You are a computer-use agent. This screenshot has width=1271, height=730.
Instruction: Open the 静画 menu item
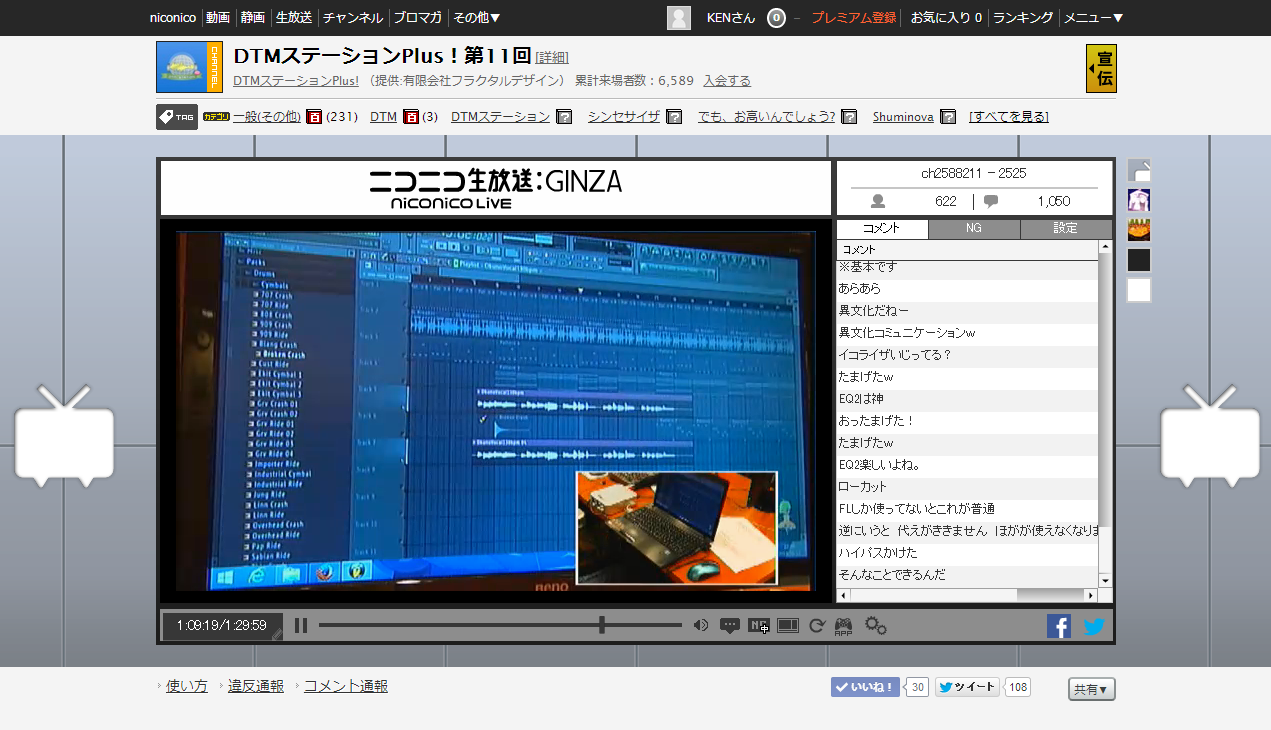click(x=253, y=18)
